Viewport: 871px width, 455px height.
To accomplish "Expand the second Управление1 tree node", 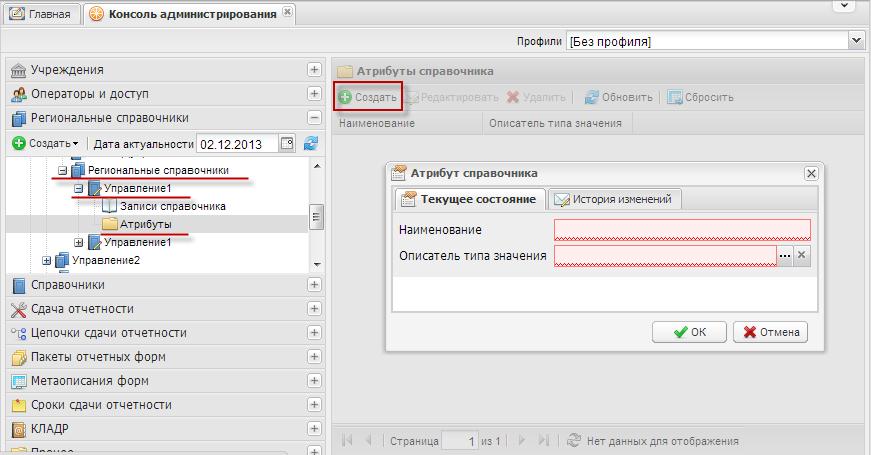I will [x=78, y=242].
